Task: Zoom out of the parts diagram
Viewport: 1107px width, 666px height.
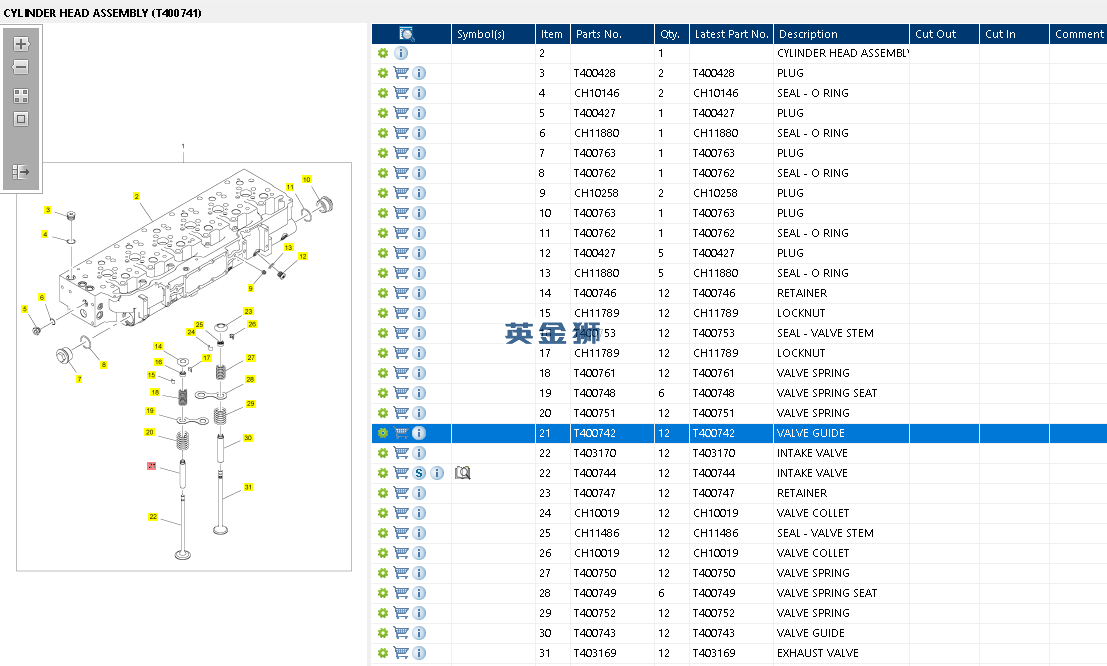Action: 21,68
